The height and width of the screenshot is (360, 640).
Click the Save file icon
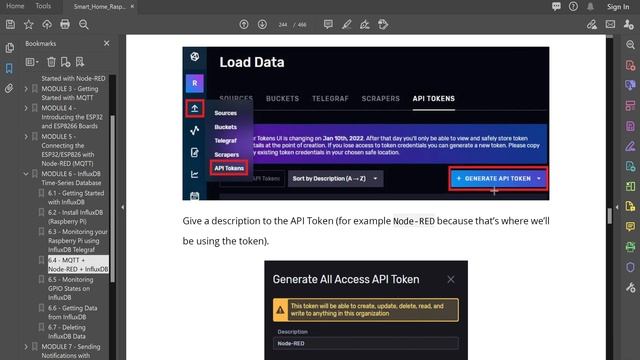tap(10, 24)
